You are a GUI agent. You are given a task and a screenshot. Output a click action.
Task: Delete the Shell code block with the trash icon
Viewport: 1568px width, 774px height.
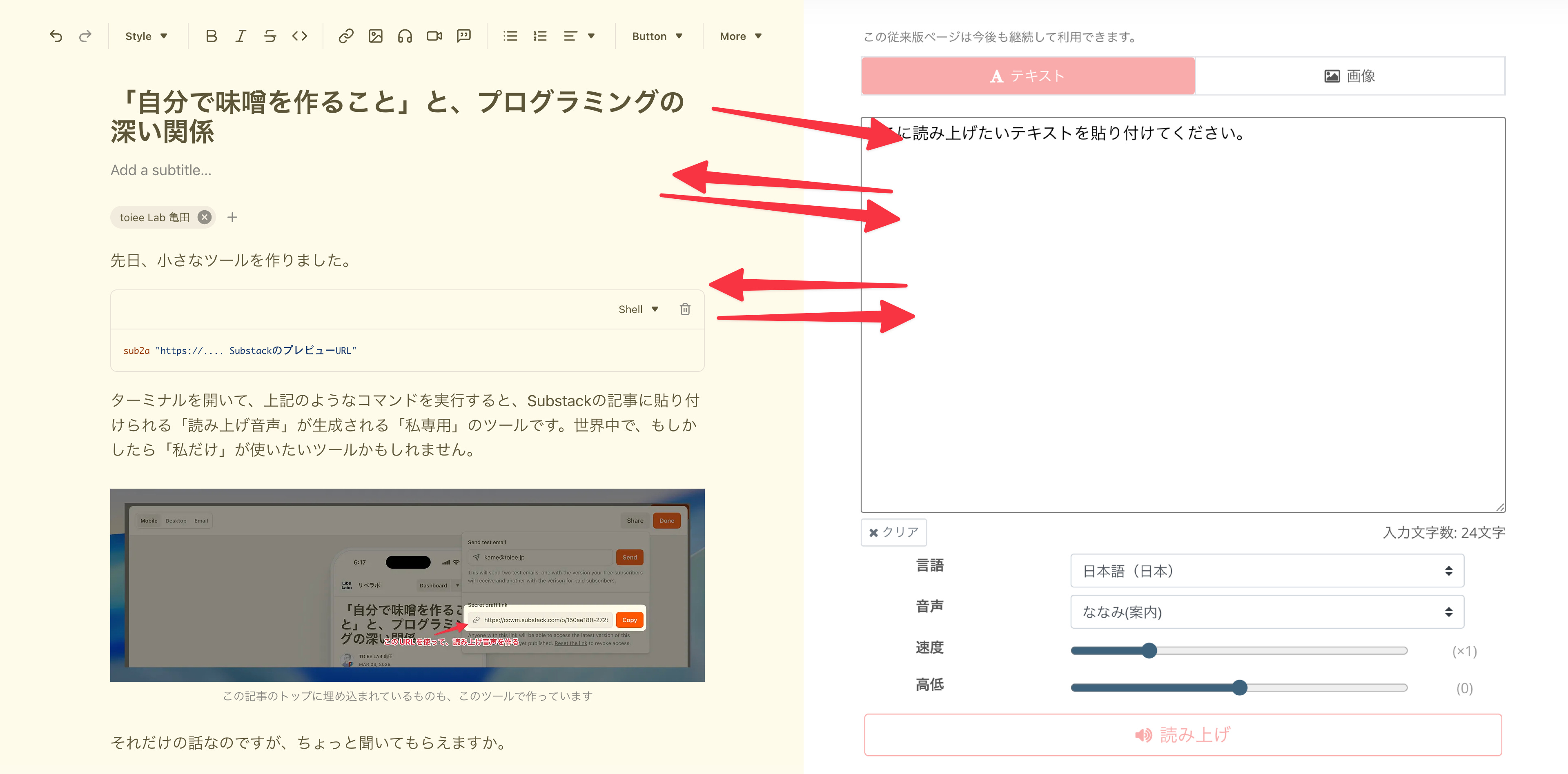click(685, 309)
